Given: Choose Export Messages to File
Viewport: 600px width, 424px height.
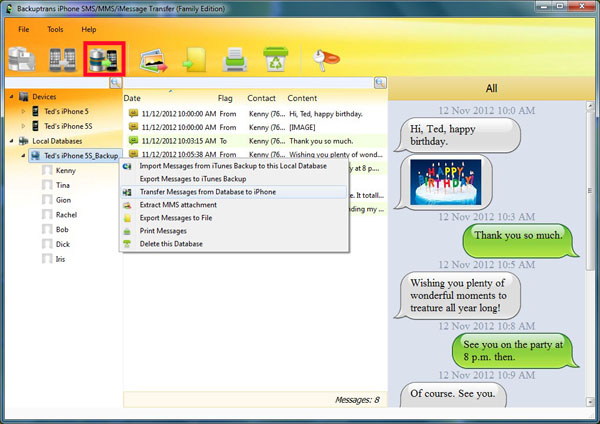Looking at the screenshot, I should tap(234, 218).
